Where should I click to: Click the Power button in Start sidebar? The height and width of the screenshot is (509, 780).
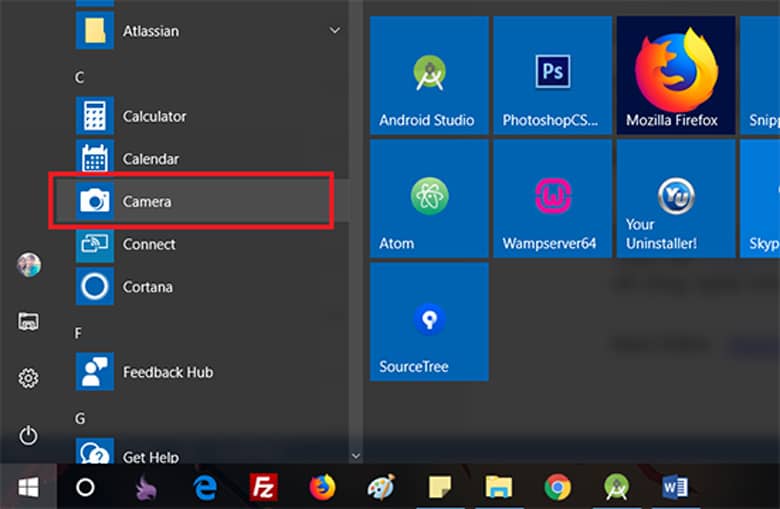coord(28,435)
